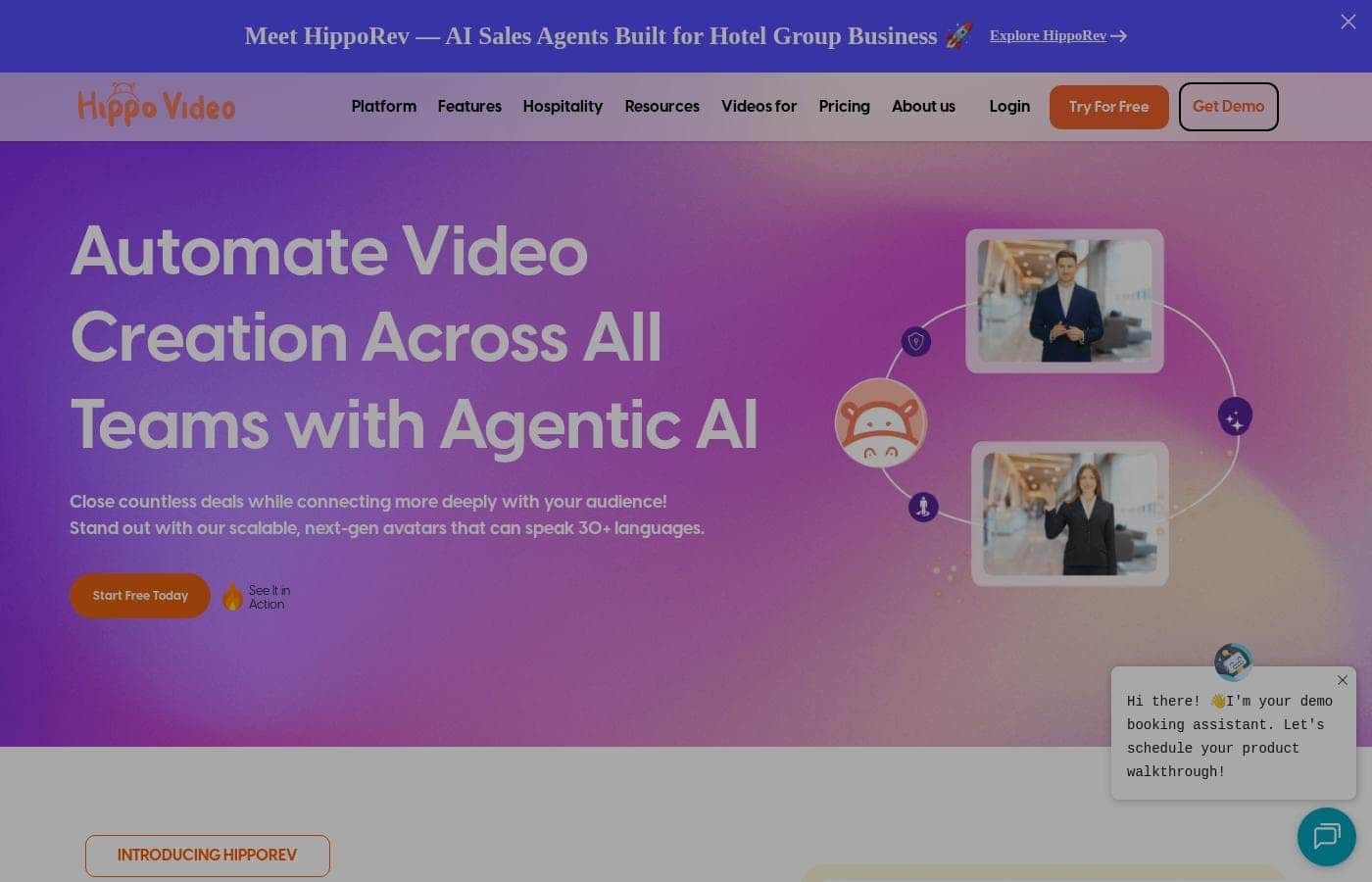Viewport: 1372px width, 882px height.
Task: Click the arrow next to Explore HippoRev
Action: click(1119, 36)
